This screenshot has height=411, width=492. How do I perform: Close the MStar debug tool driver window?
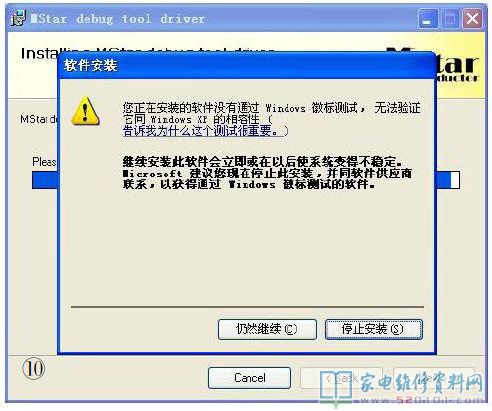[x=472, y=18]
